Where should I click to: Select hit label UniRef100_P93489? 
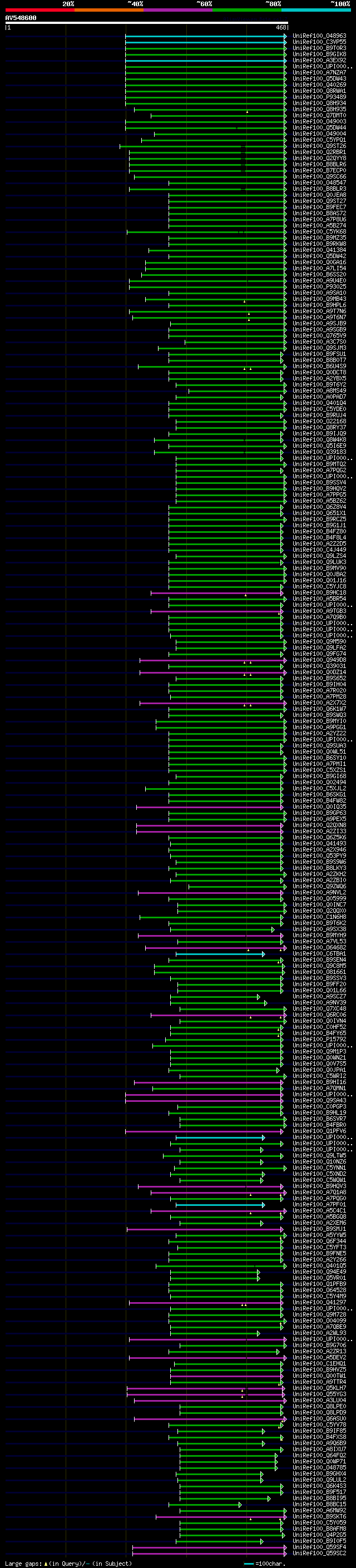(319, 97)
